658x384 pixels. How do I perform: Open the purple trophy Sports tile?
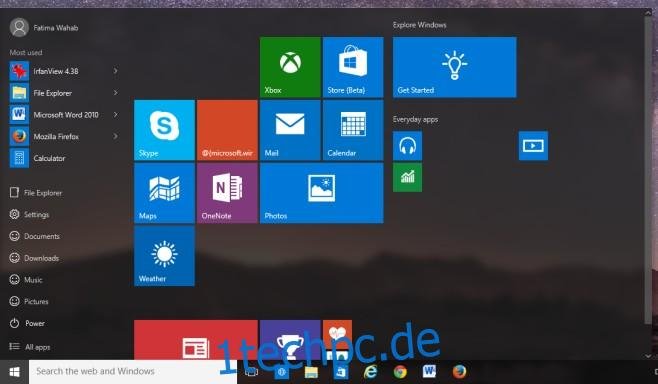click(x=290, y=340)
